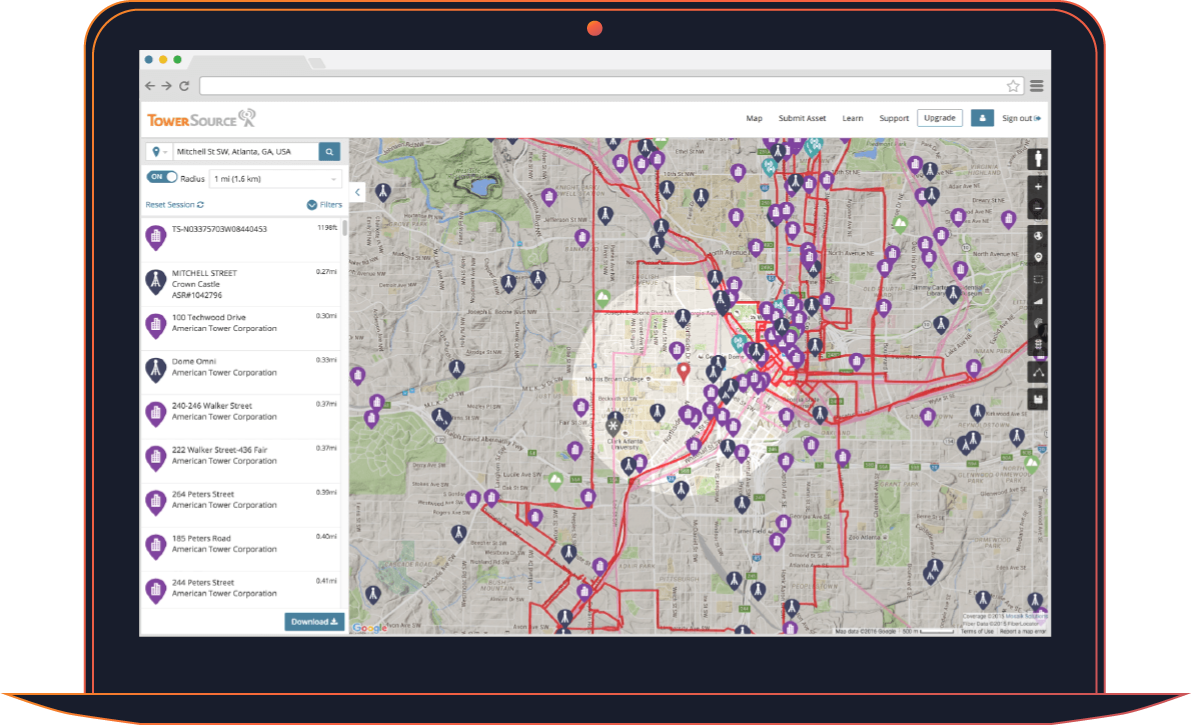Screen dimensions: 1191x725
Task: Go back in the browser
Action: (150, 86)
